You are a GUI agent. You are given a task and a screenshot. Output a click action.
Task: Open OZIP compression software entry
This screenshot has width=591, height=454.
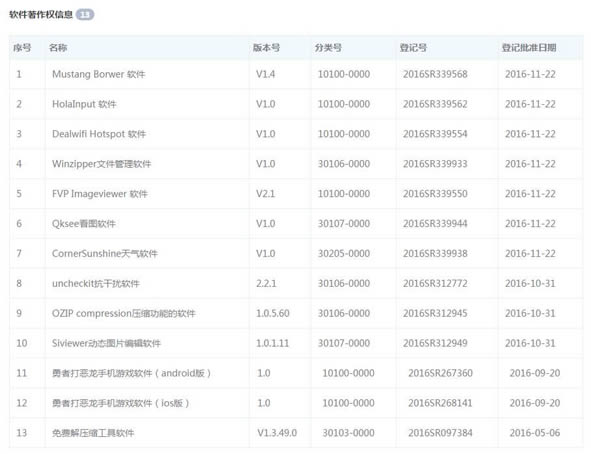pyautogui.click(x=124, y=313)
